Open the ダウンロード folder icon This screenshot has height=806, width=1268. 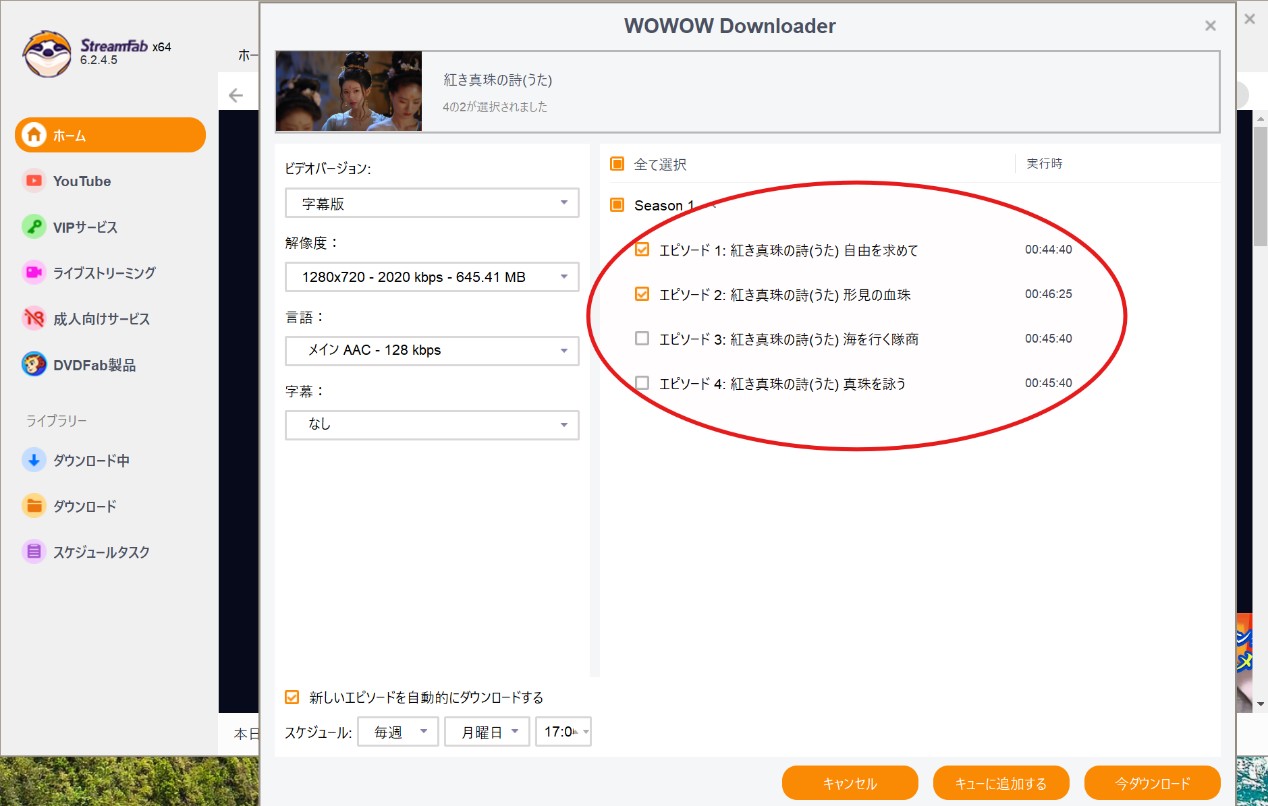tap(34, 506)
